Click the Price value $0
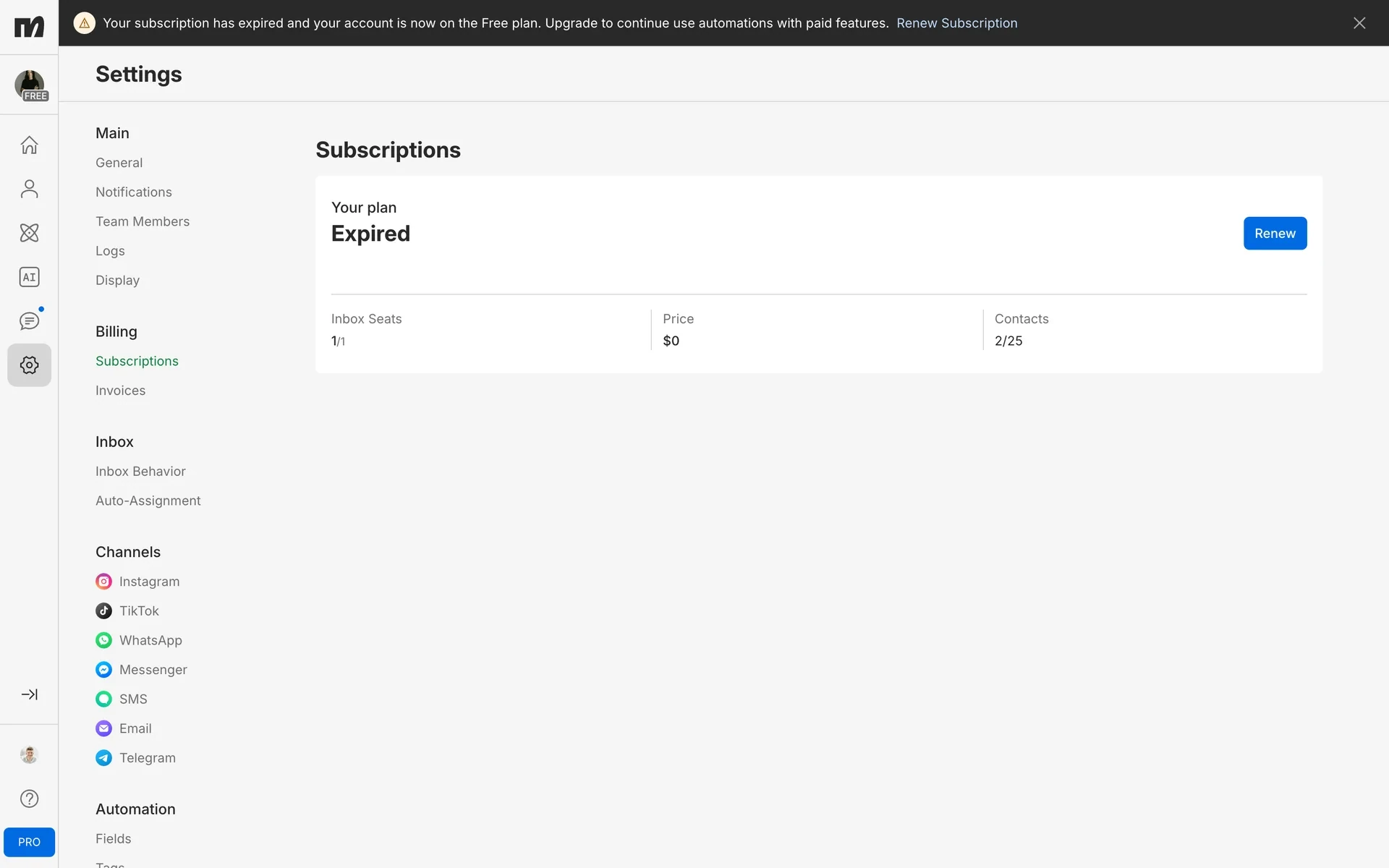 pos(671,341)
